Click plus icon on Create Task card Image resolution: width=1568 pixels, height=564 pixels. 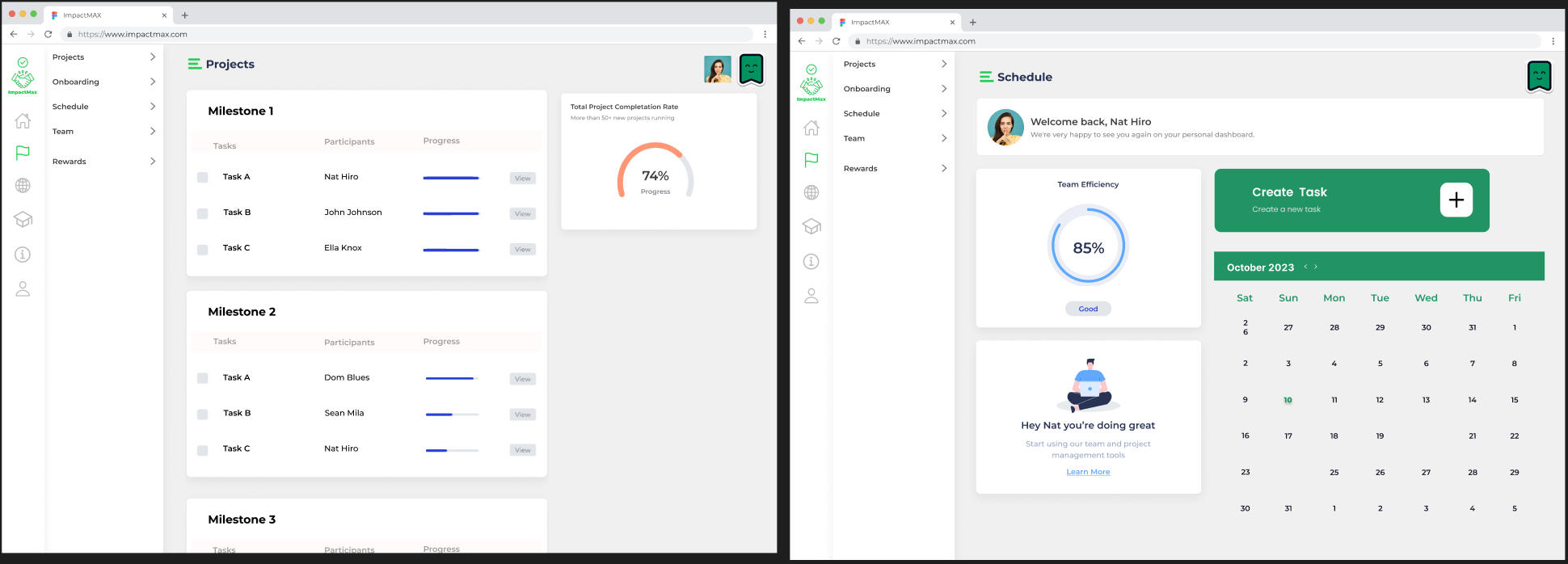click(x=1456, y=200)
